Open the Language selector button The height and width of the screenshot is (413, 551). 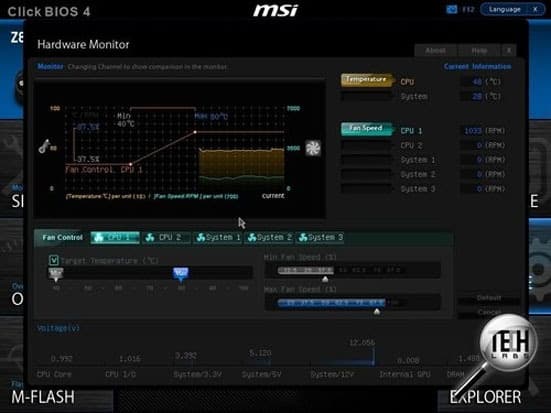click(x=504, y=9)
